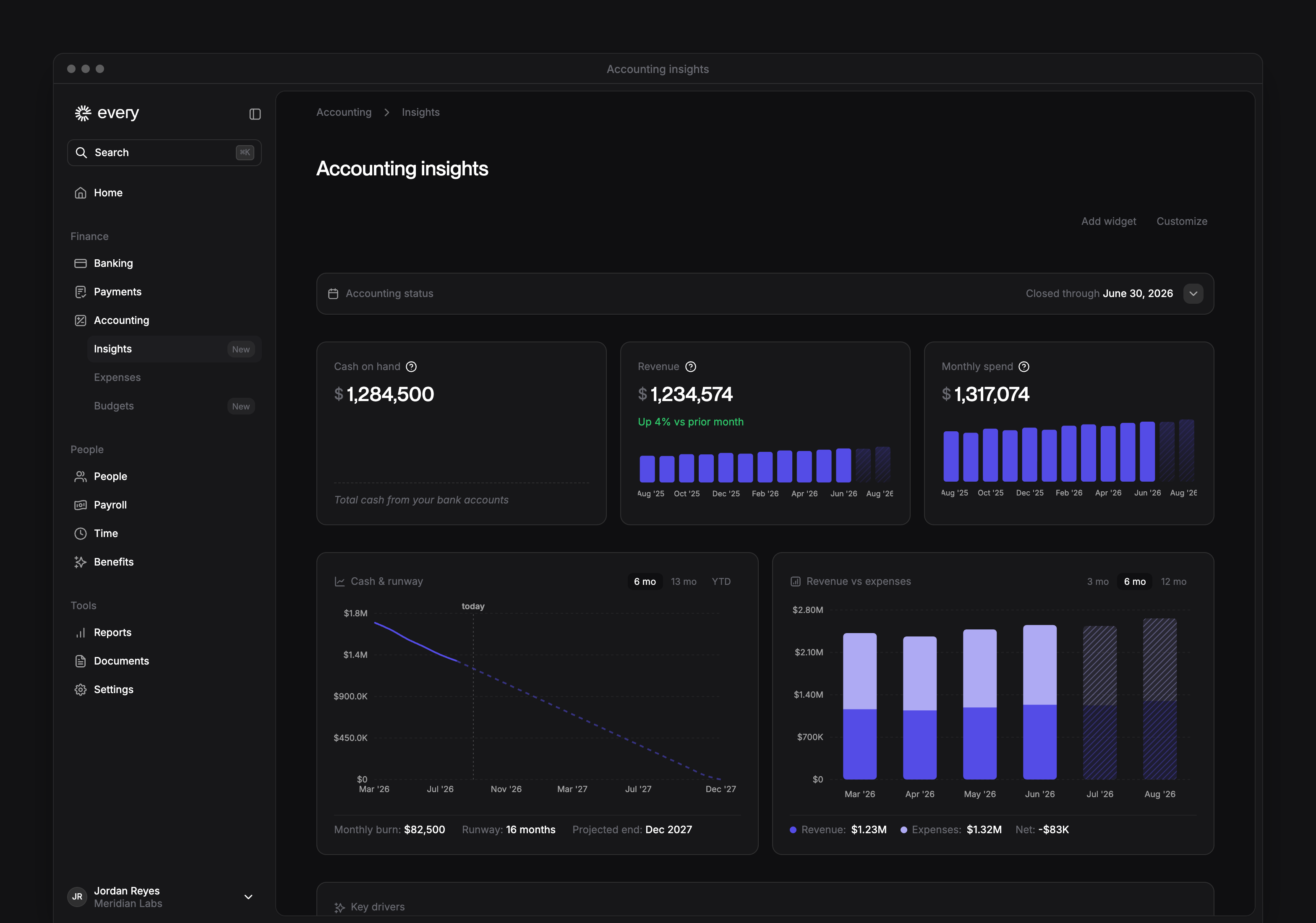
Task: Focus the Search input field
Action: 164,153
